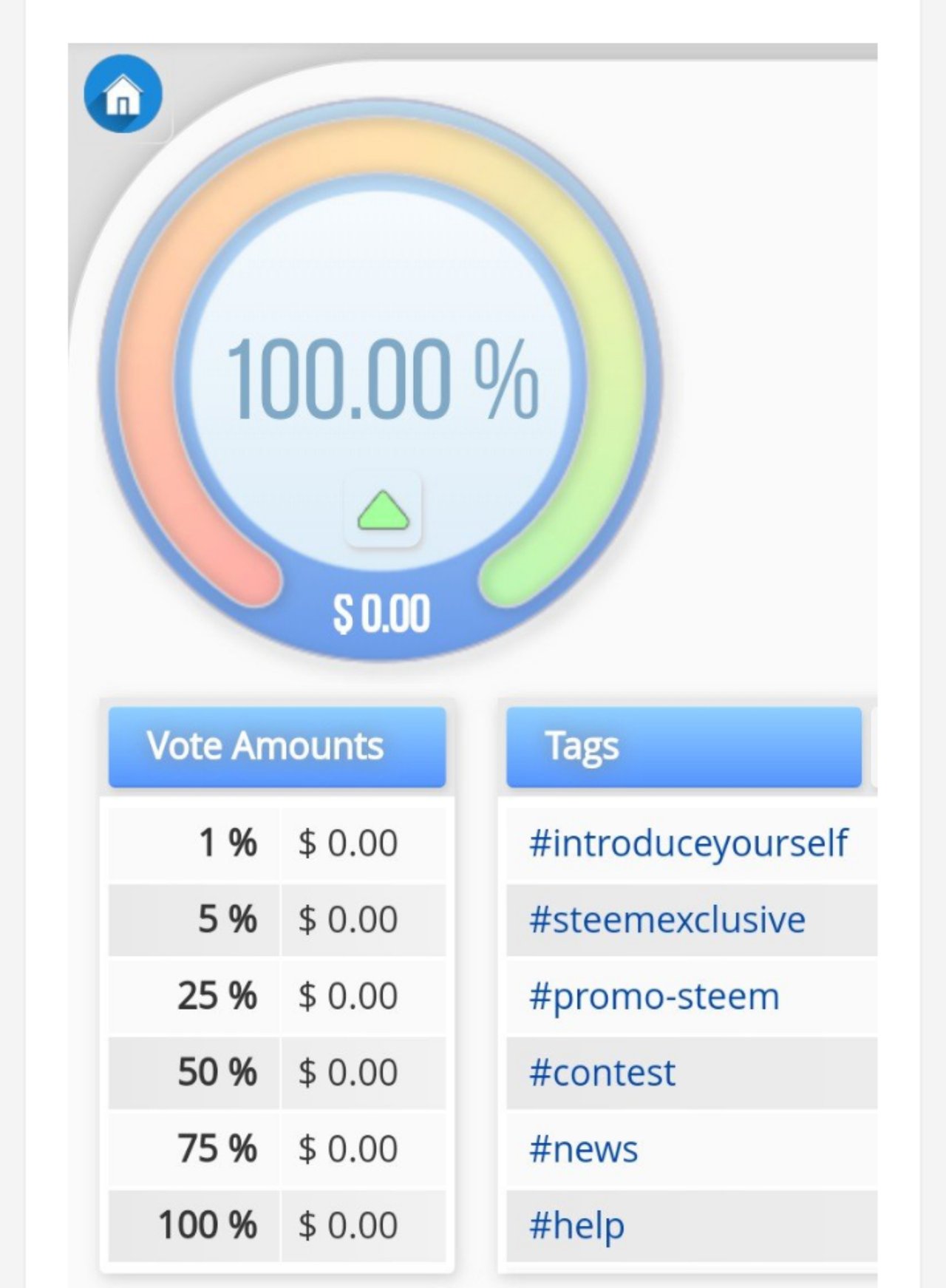Click the 50 % vote amount row
This screenshot has width=946, height=1288.
pyautogui.click(x=277, y=1073)
